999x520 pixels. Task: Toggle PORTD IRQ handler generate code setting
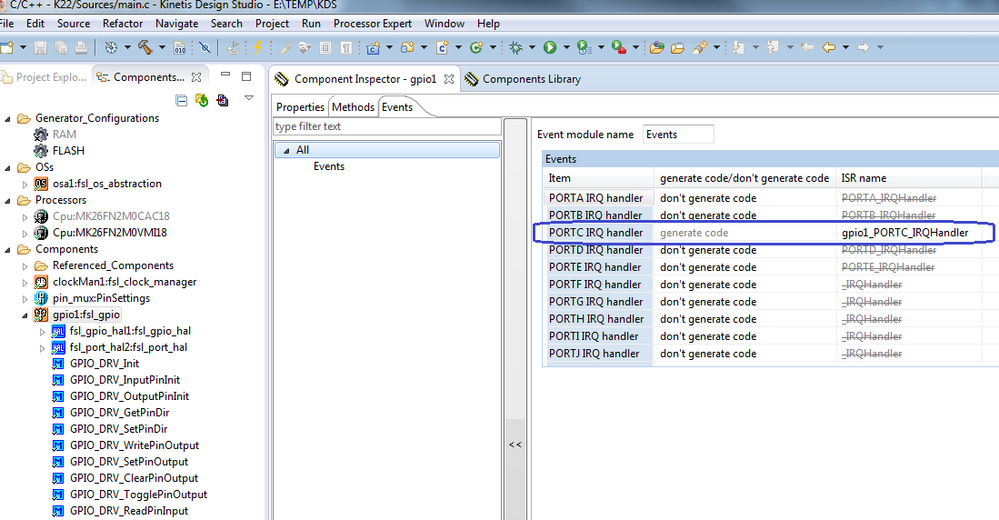pos(744,250)
